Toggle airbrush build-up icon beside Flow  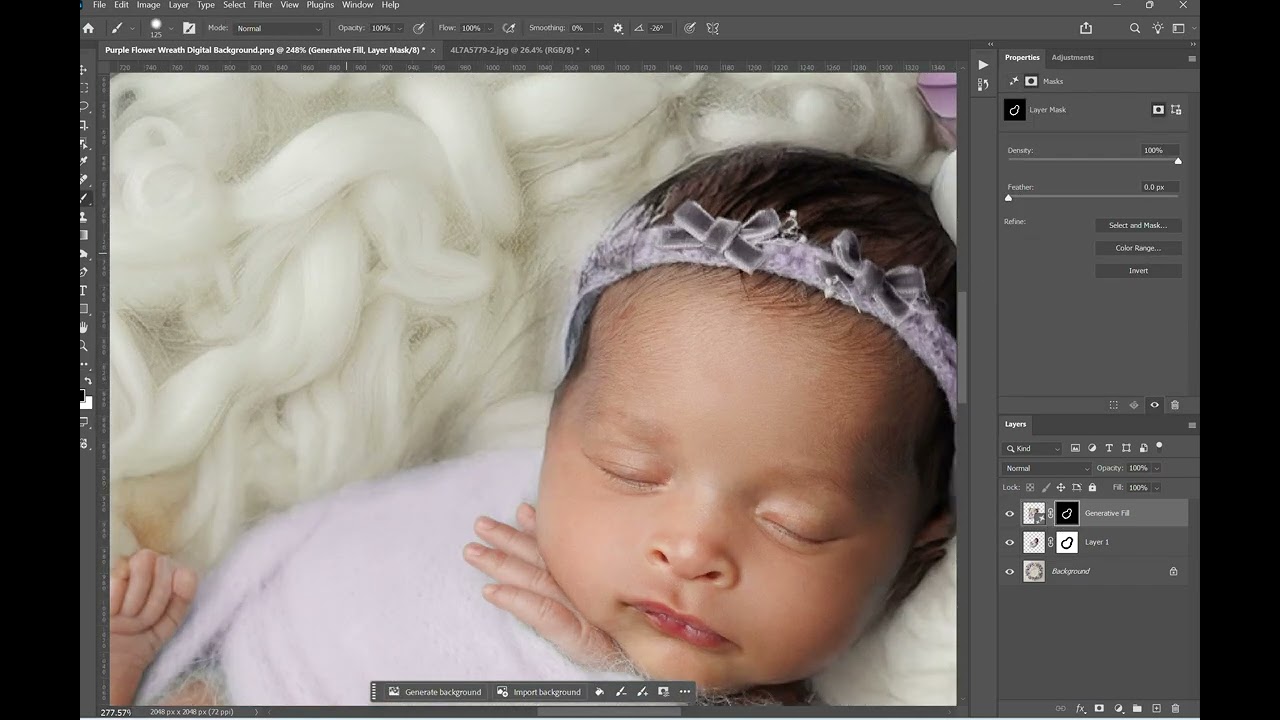(509, 28)
